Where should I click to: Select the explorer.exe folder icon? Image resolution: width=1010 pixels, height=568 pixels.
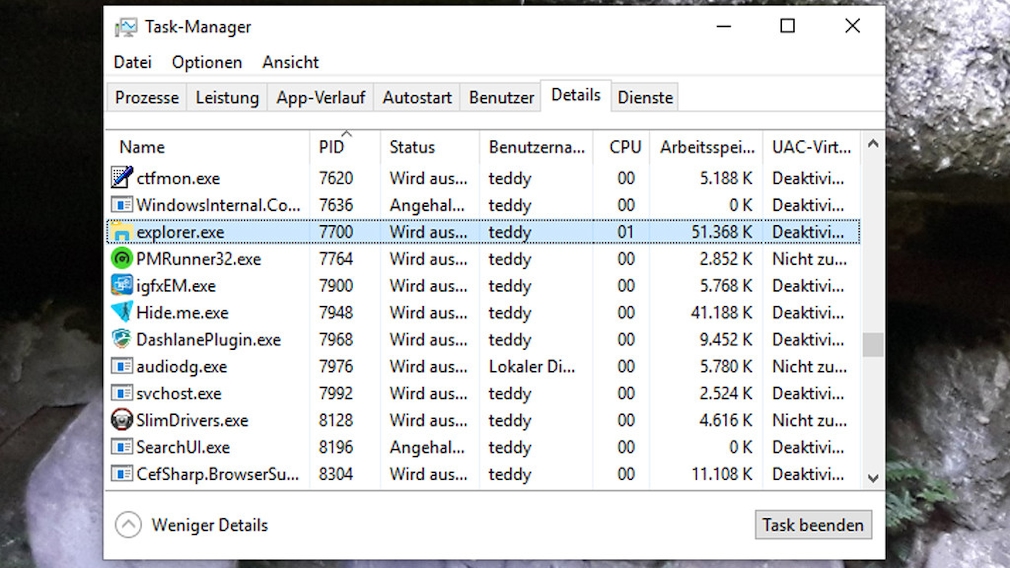[121, 232]
